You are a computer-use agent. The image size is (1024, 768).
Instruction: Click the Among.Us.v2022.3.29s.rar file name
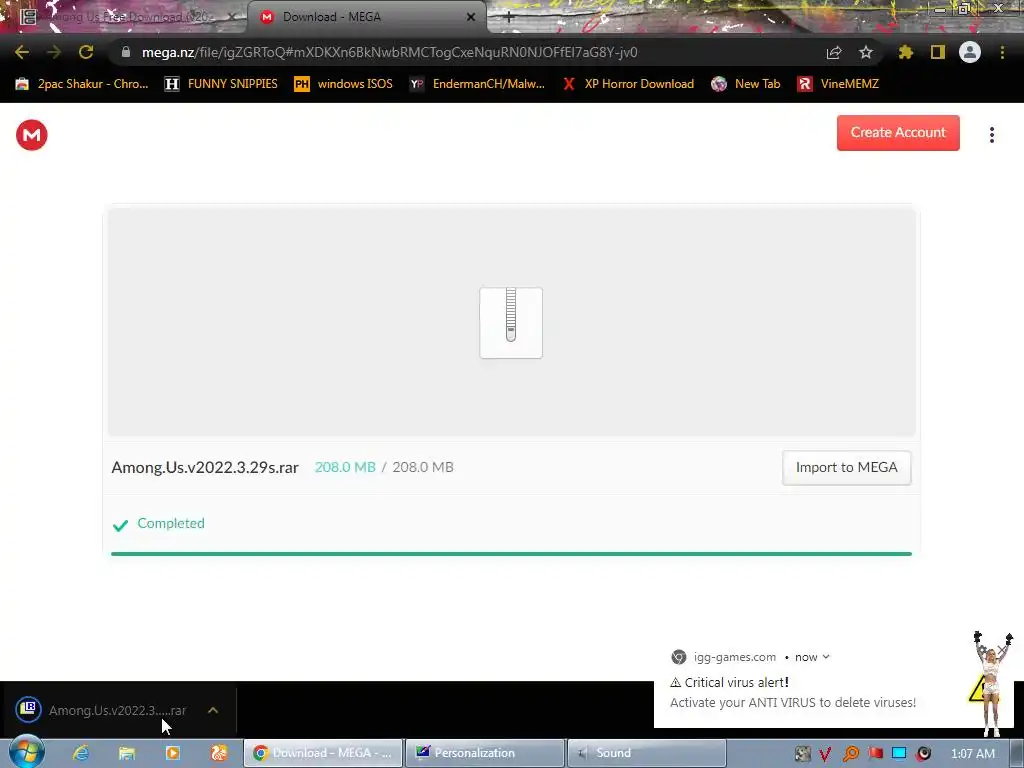[205, 468]
